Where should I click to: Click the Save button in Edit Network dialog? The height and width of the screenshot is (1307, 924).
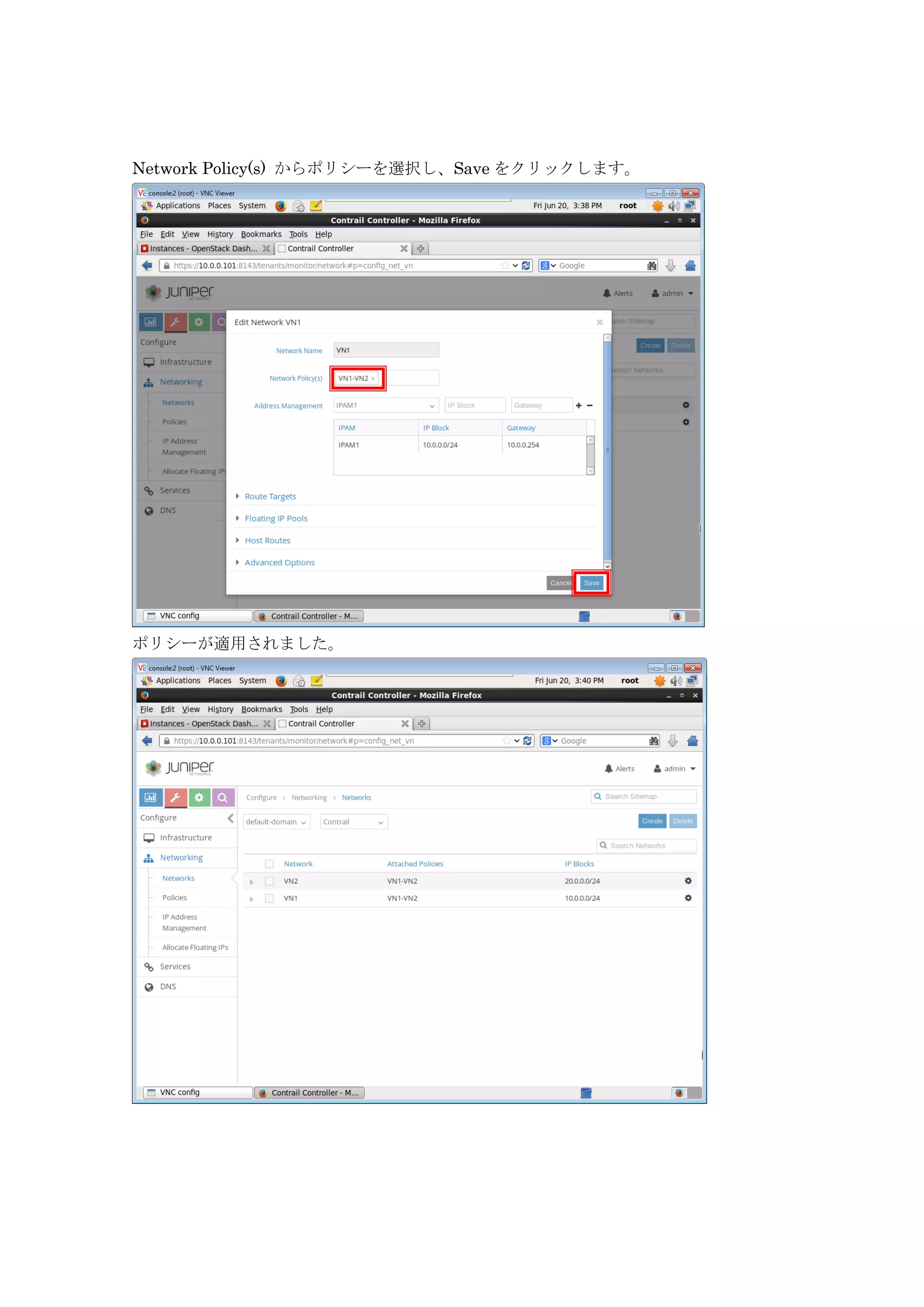(x=591, y=583)
